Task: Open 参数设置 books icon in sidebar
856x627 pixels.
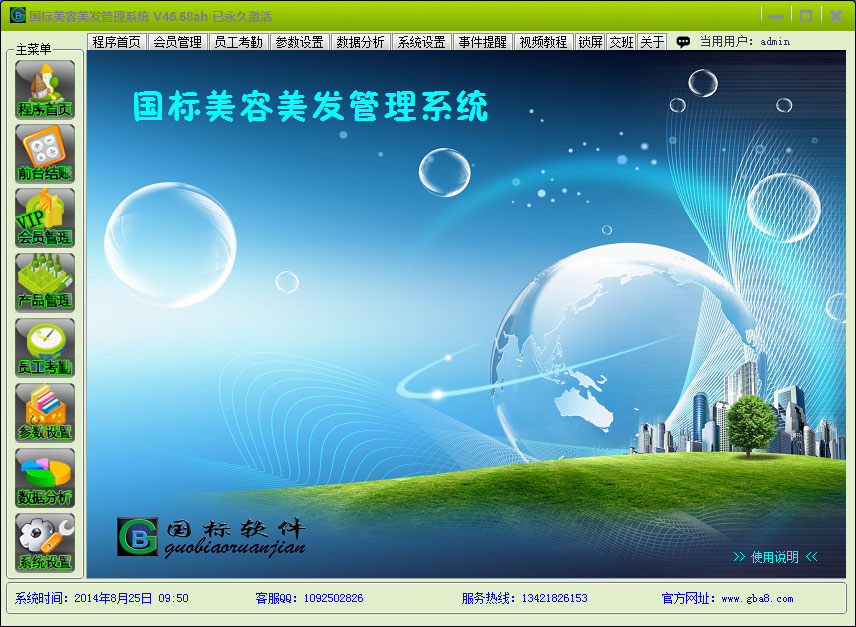Action: click(45, 413)
